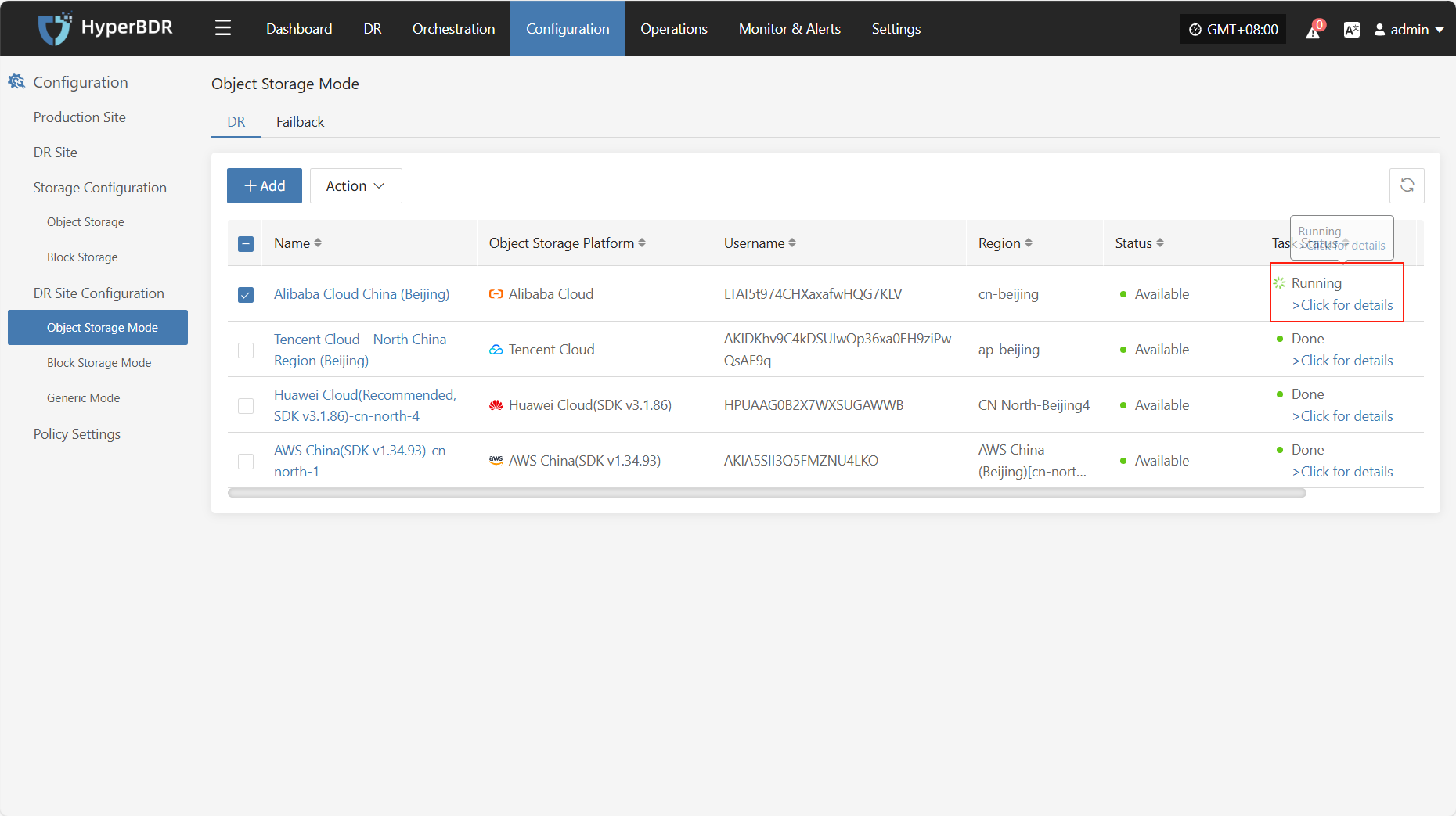This screenshot has height=816, width=1456.
Task: Open Generic Mode in sidebar
Action: coord(83,398)
